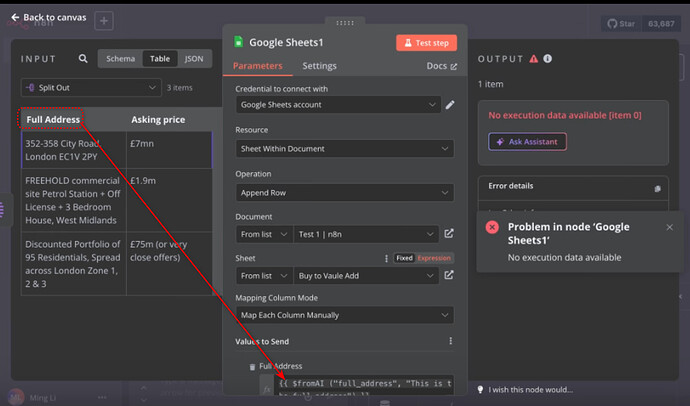
Task: Open the Google Sheets account credential dropdown
Action: pos(338,105)
